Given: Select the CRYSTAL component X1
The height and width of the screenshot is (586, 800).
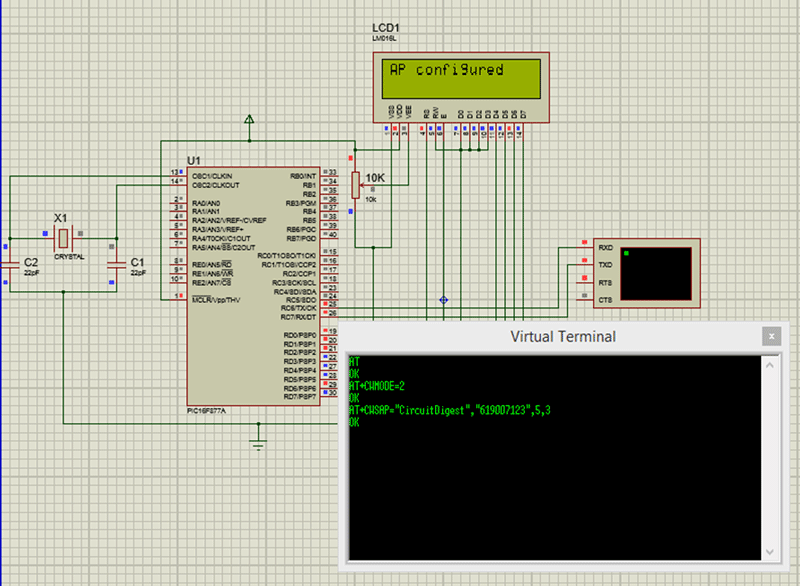Looking at the screenshot, I should pos(62,240).
